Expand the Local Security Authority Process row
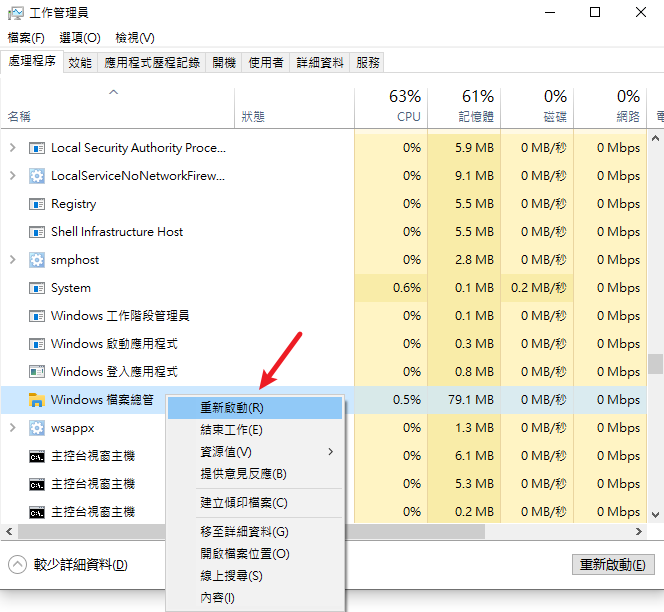 (x=13, y=148)
